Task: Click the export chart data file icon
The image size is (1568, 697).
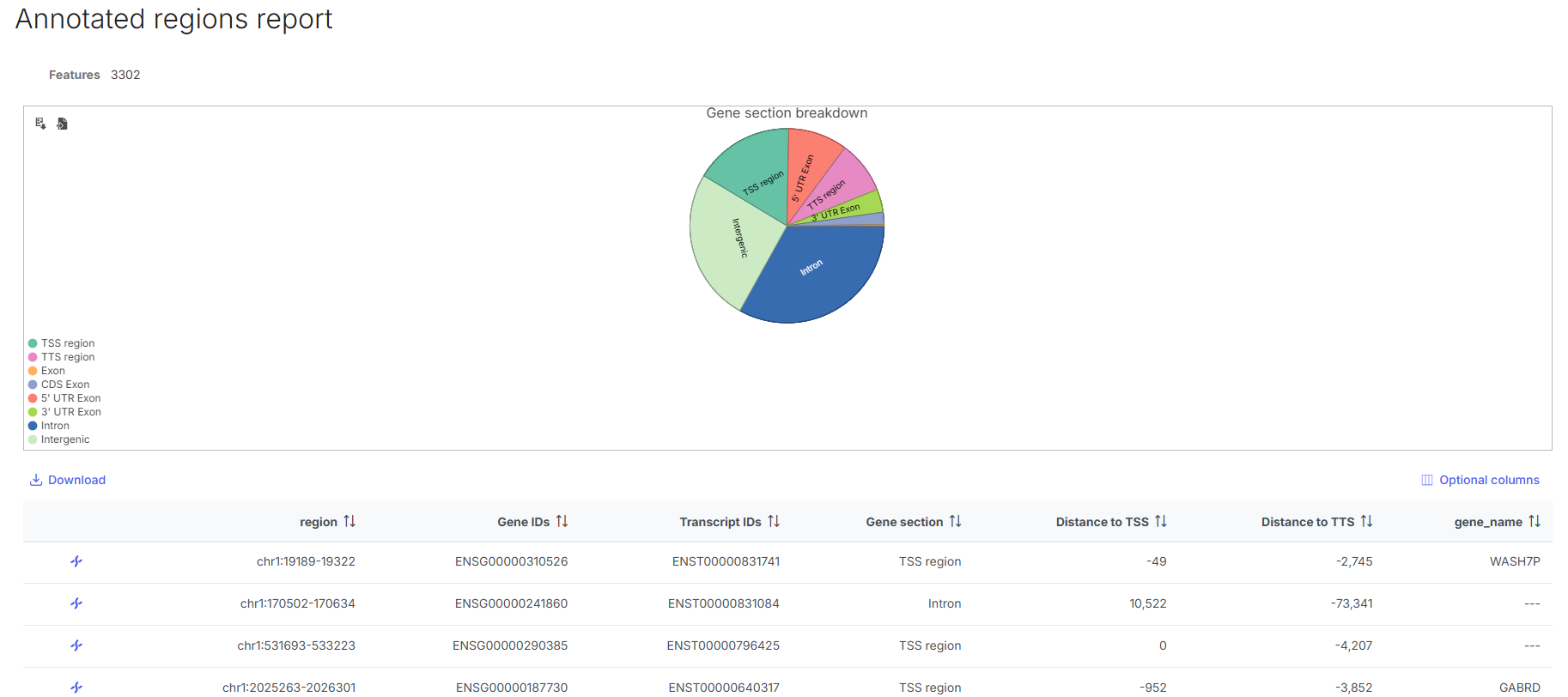Action: (x=62, y=124)
